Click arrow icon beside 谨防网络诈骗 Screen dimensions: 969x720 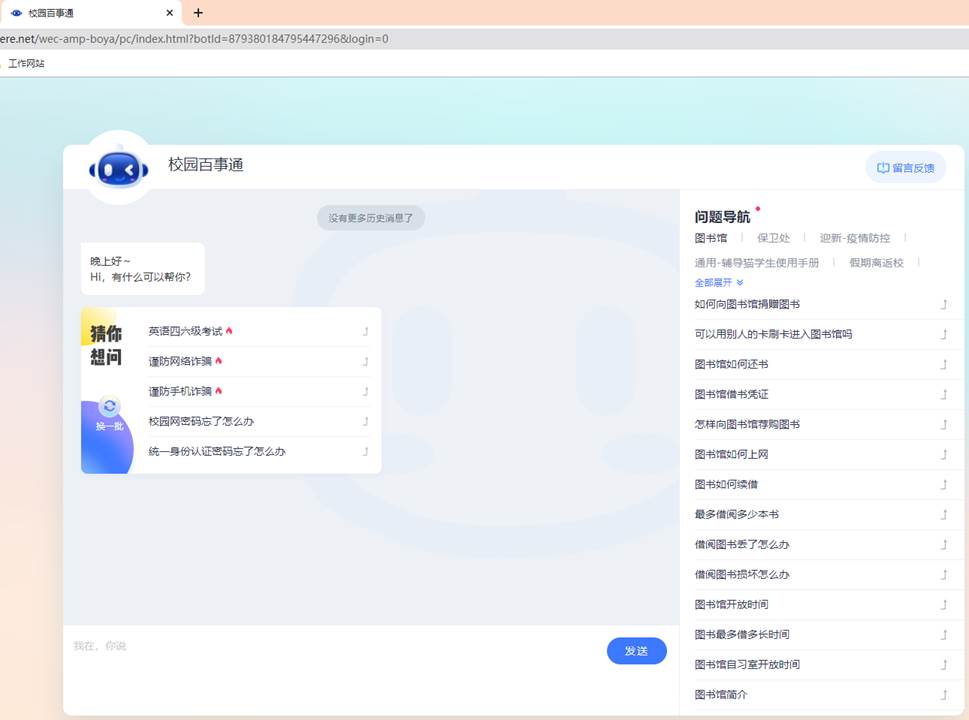click(365, 361)
